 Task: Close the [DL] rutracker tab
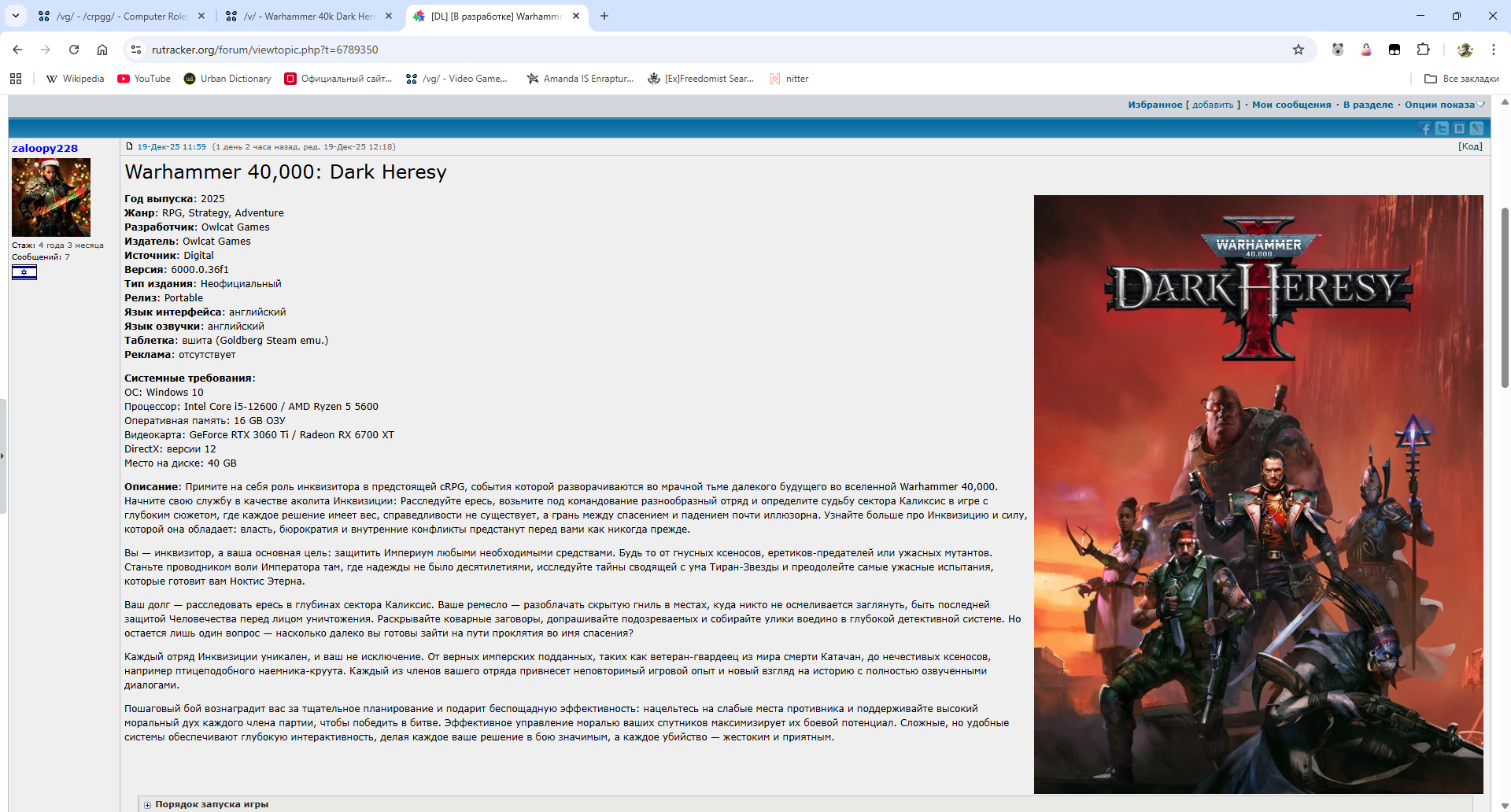pyautogui.click(x=576, y=16)
